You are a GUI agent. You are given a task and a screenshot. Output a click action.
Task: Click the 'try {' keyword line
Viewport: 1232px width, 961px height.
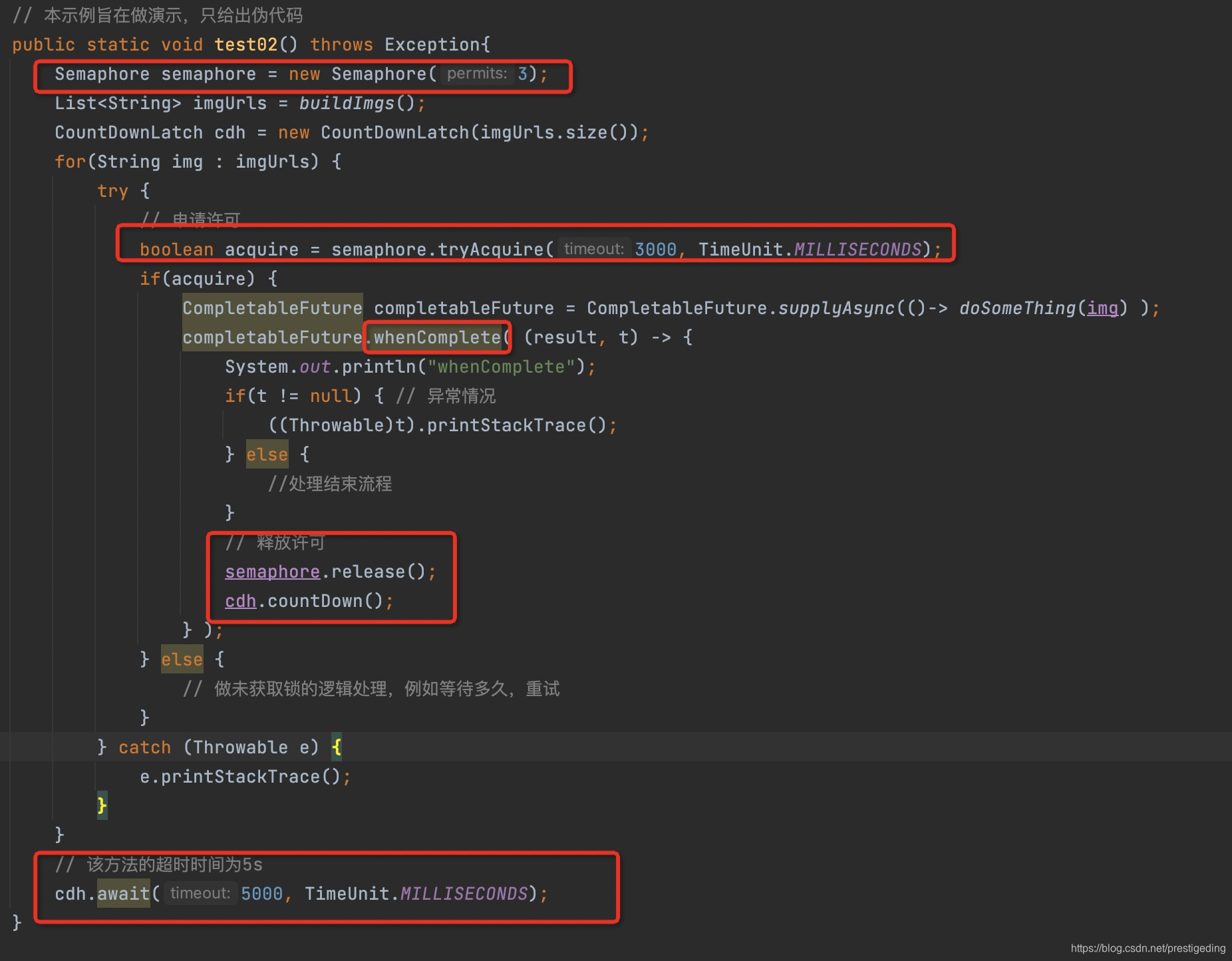(x=124, y=191)
